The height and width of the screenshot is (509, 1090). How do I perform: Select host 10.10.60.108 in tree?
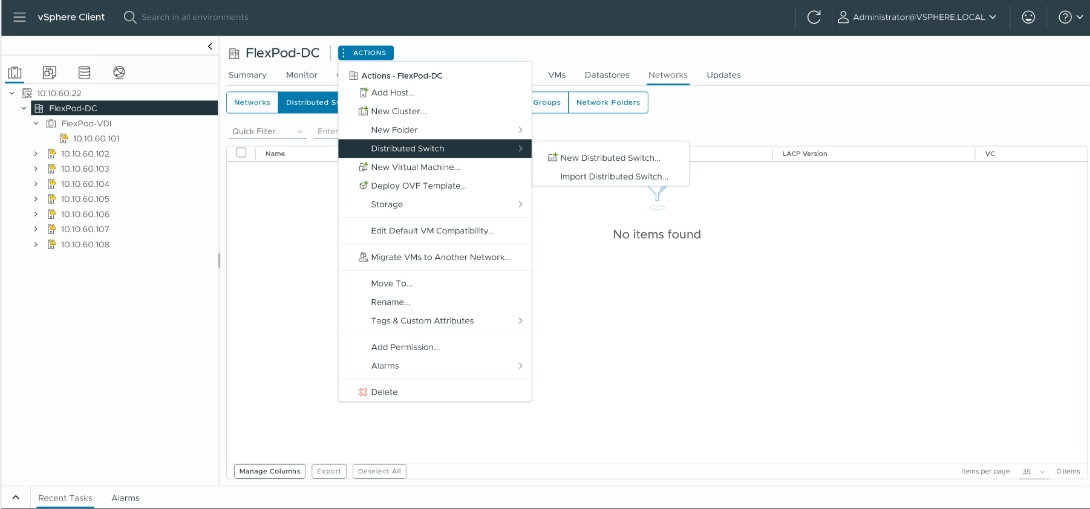(84, 245)
